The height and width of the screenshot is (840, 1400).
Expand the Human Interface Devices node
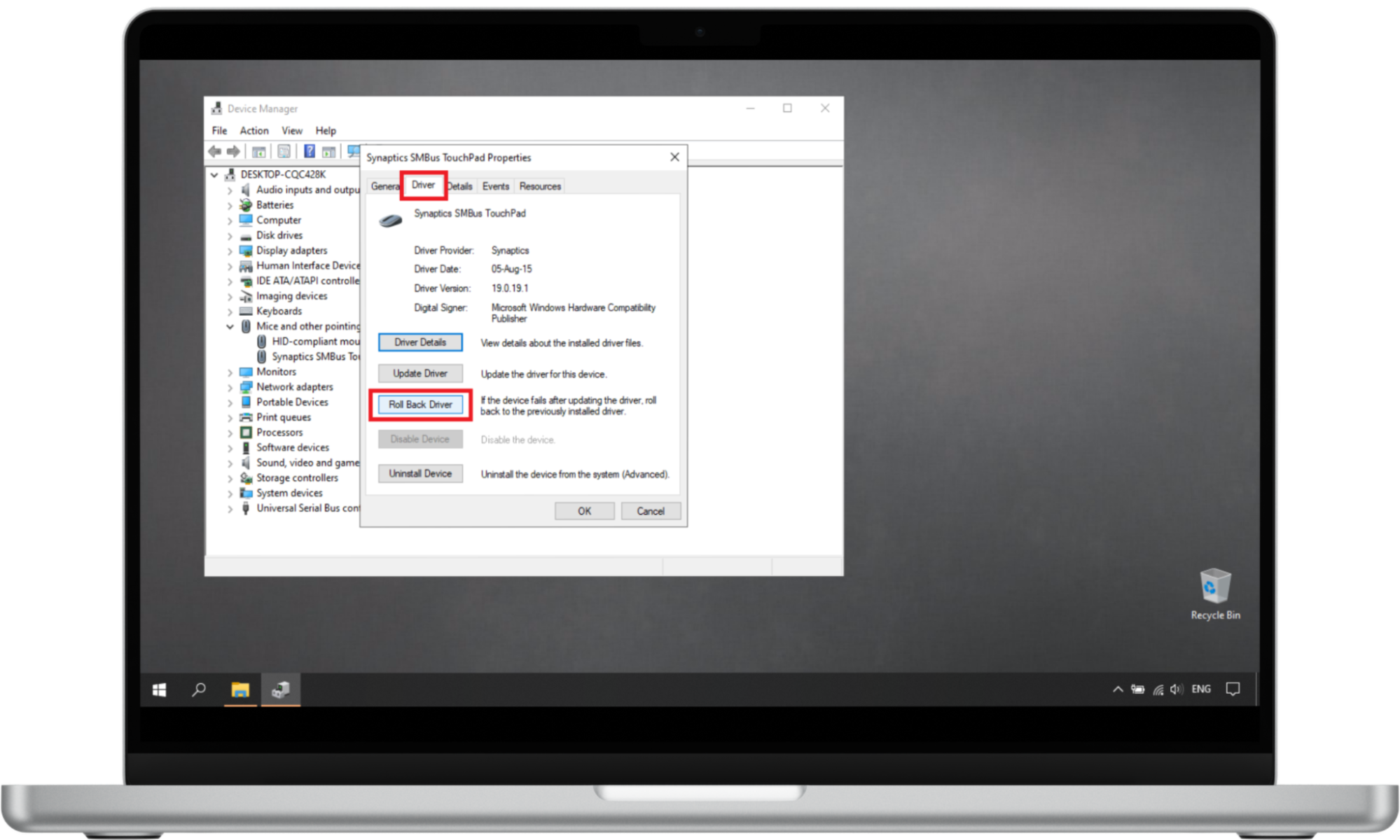coord(230,266)
